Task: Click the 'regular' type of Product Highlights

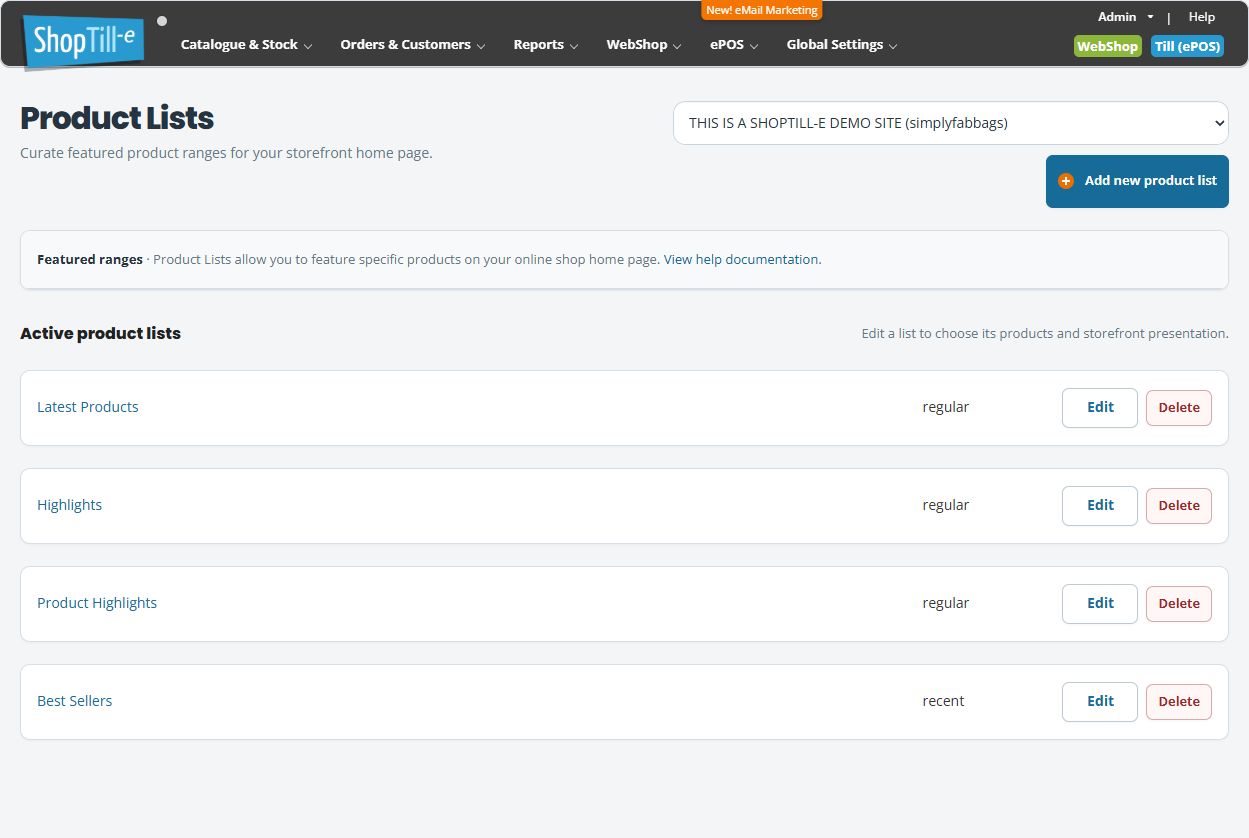Action: (x=946, y=603)
